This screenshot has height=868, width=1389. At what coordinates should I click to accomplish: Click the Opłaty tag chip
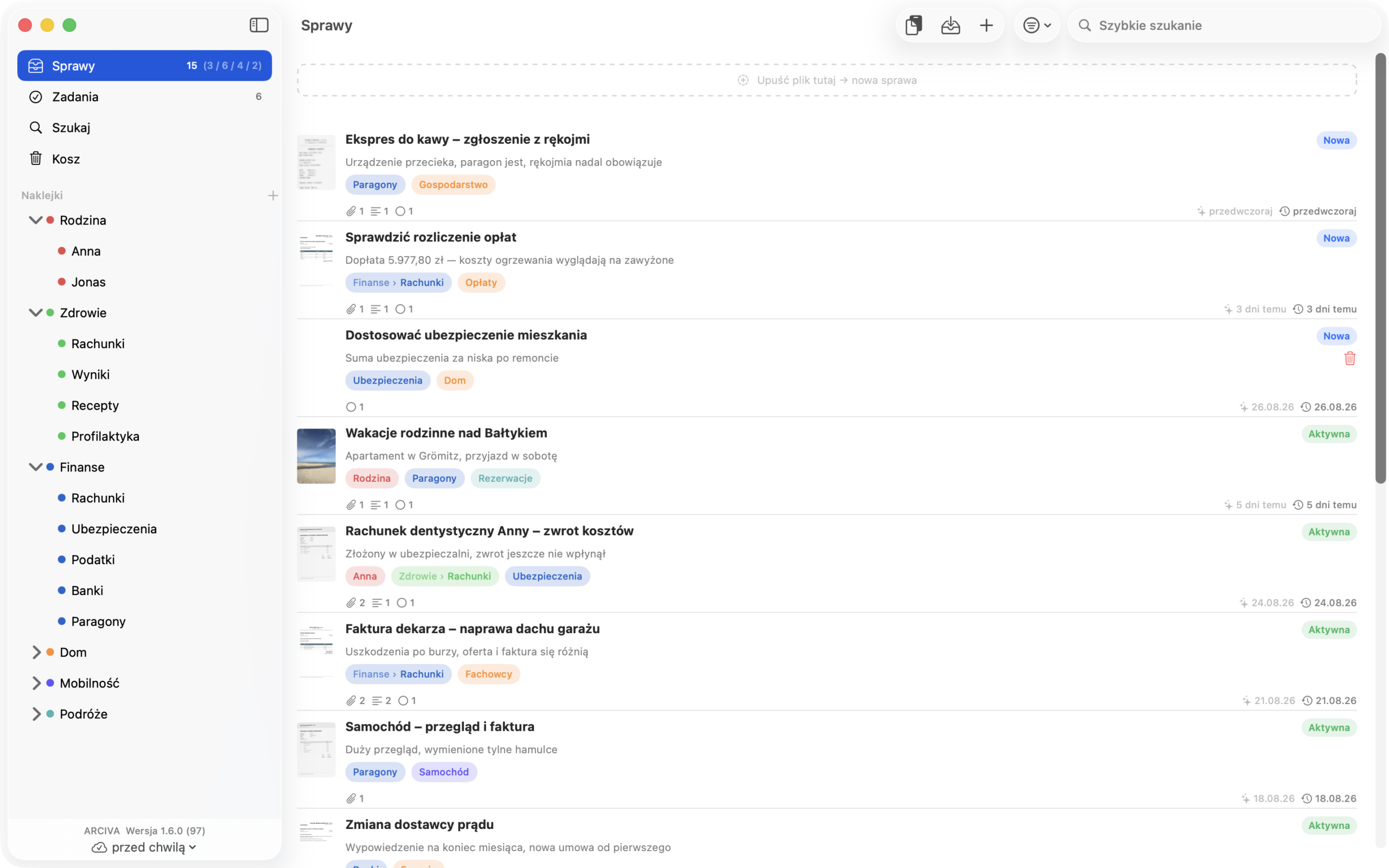tap(481, 283)
